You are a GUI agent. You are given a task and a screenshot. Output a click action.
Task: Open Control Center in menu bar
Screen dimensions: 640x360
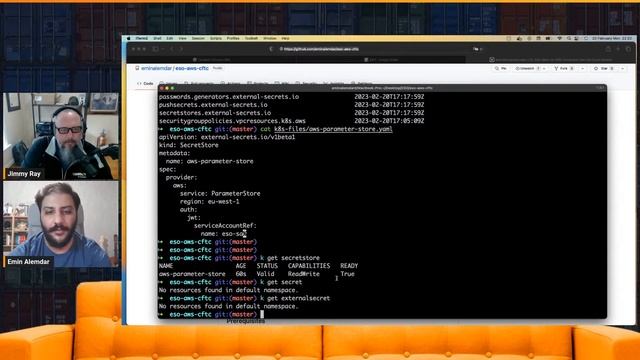coord(577,38)
